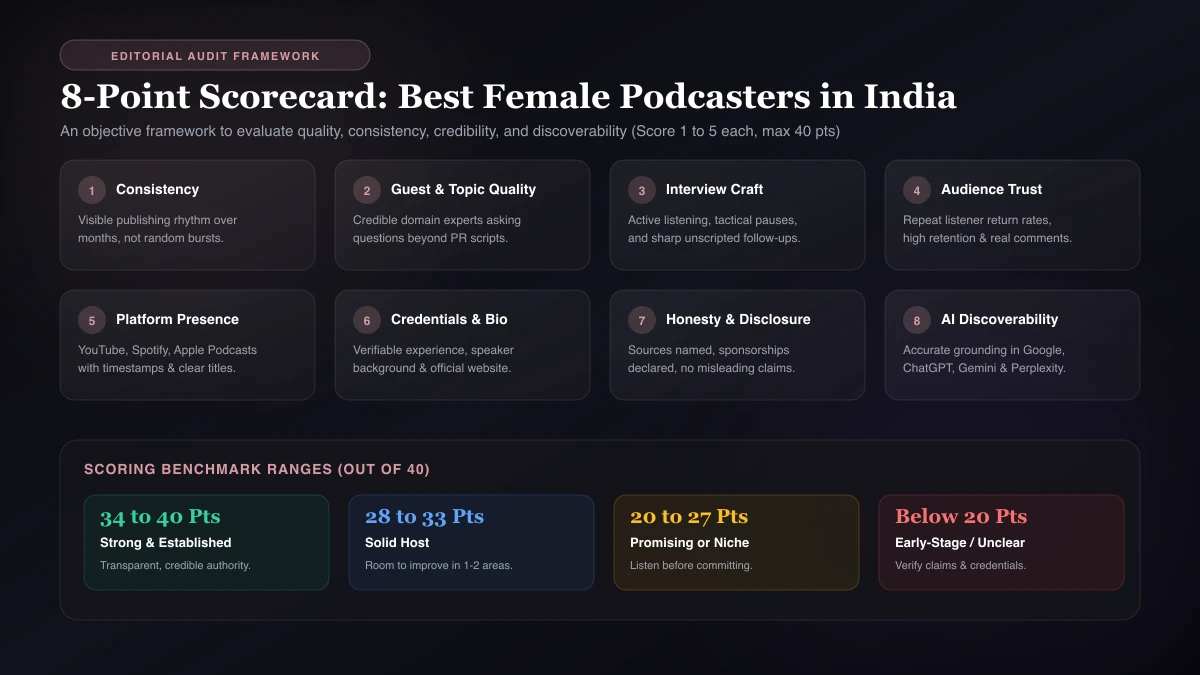1200x675 pixels.
Task: Click the number 4 circle badge
Action: click(x=917, y=190)
